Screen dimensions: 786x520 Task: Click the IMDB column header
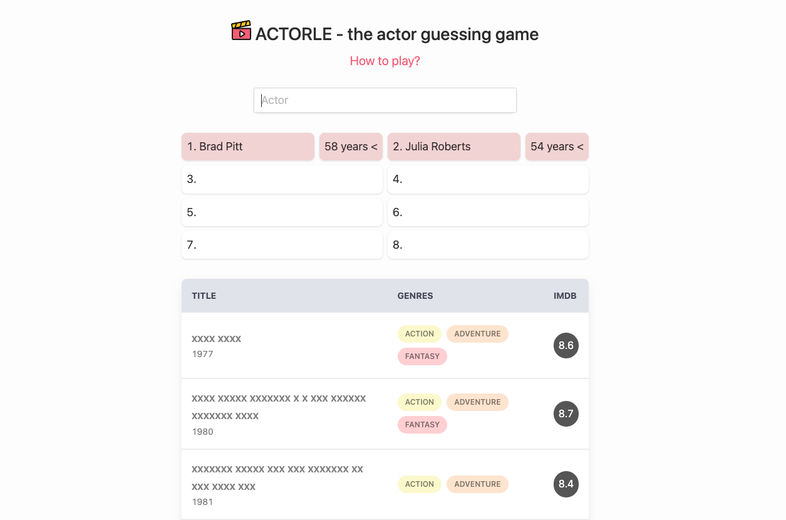(x=565, y=296)
